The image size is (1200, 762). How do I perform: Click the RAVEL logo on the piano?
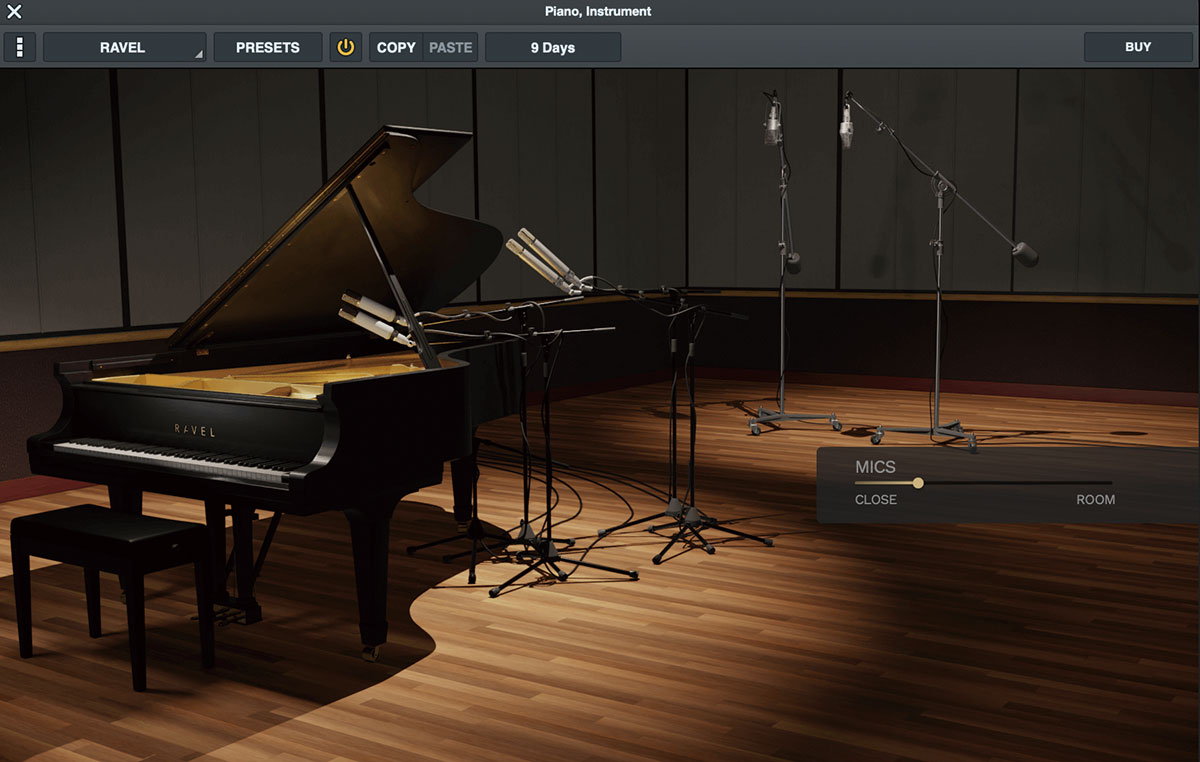coord(195,430)
